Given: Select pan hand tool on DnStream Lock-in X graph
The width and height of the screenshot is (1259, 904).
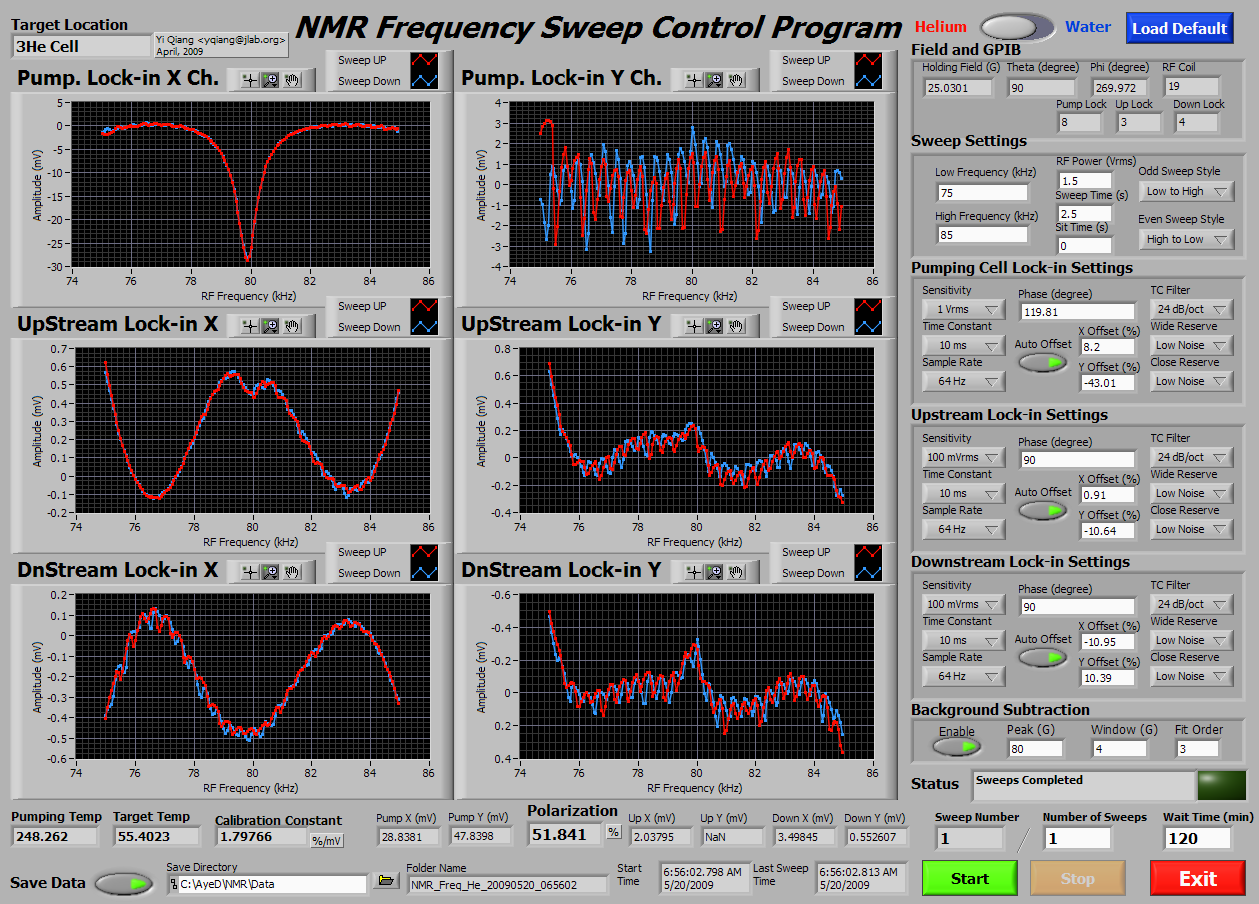Looking at the screenshot, I should click(293, 571).
